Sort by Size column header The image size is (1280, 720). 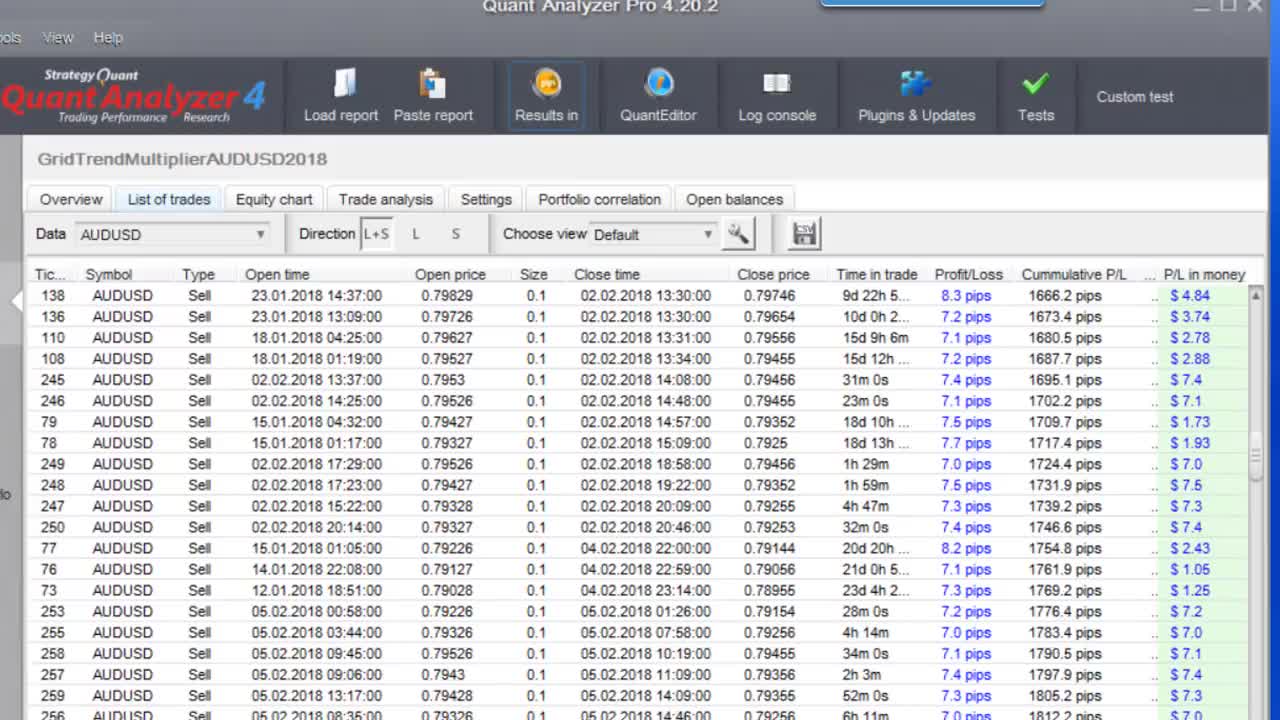[x=534, y=274]
